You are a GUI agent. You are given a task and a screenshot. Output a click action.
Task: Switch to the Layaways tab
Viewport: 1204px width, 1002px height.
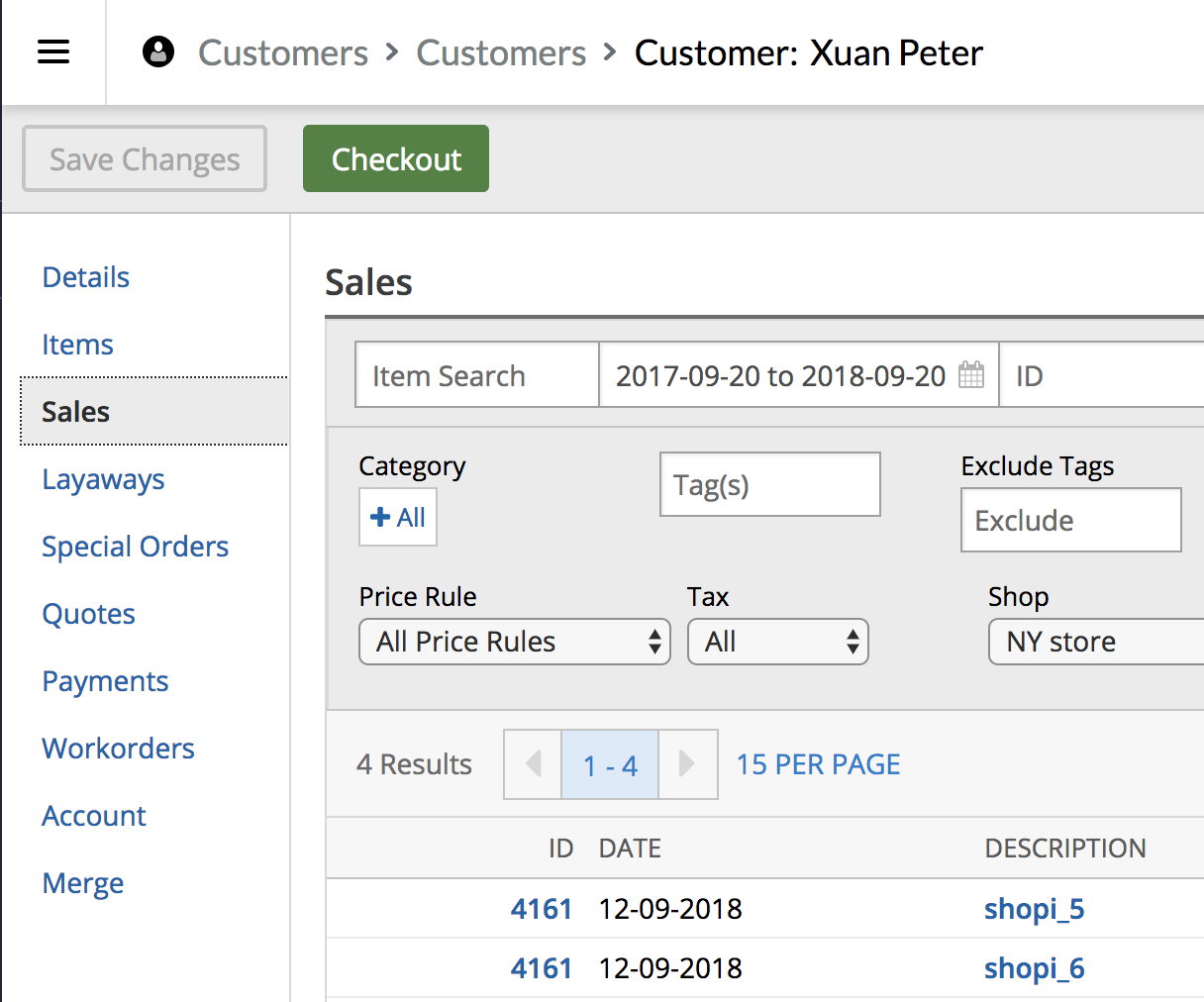[103, 479]
